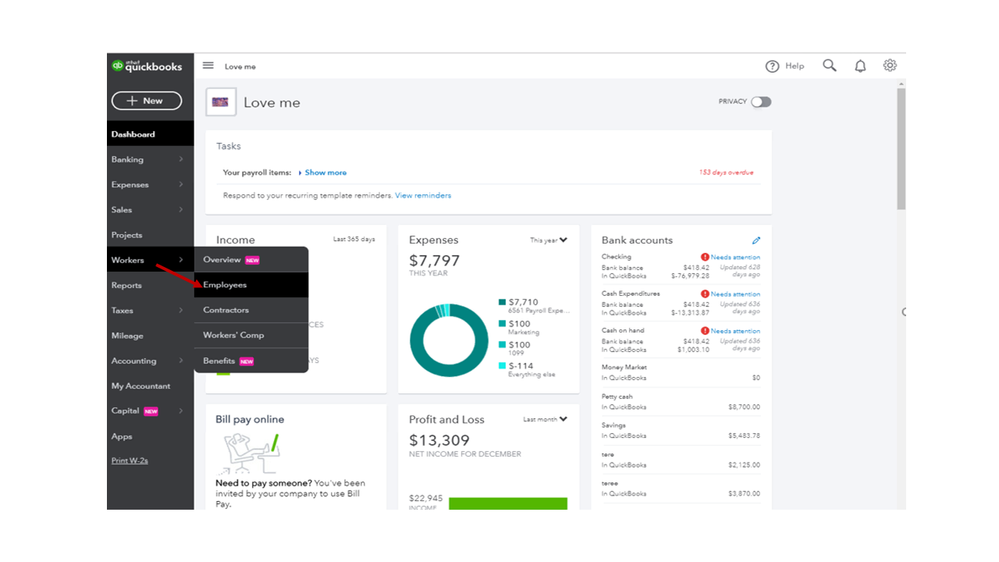The height and width of the screenshot is (562, 999).
Task: Click the Help question mark icon
Action: point(772,66)
